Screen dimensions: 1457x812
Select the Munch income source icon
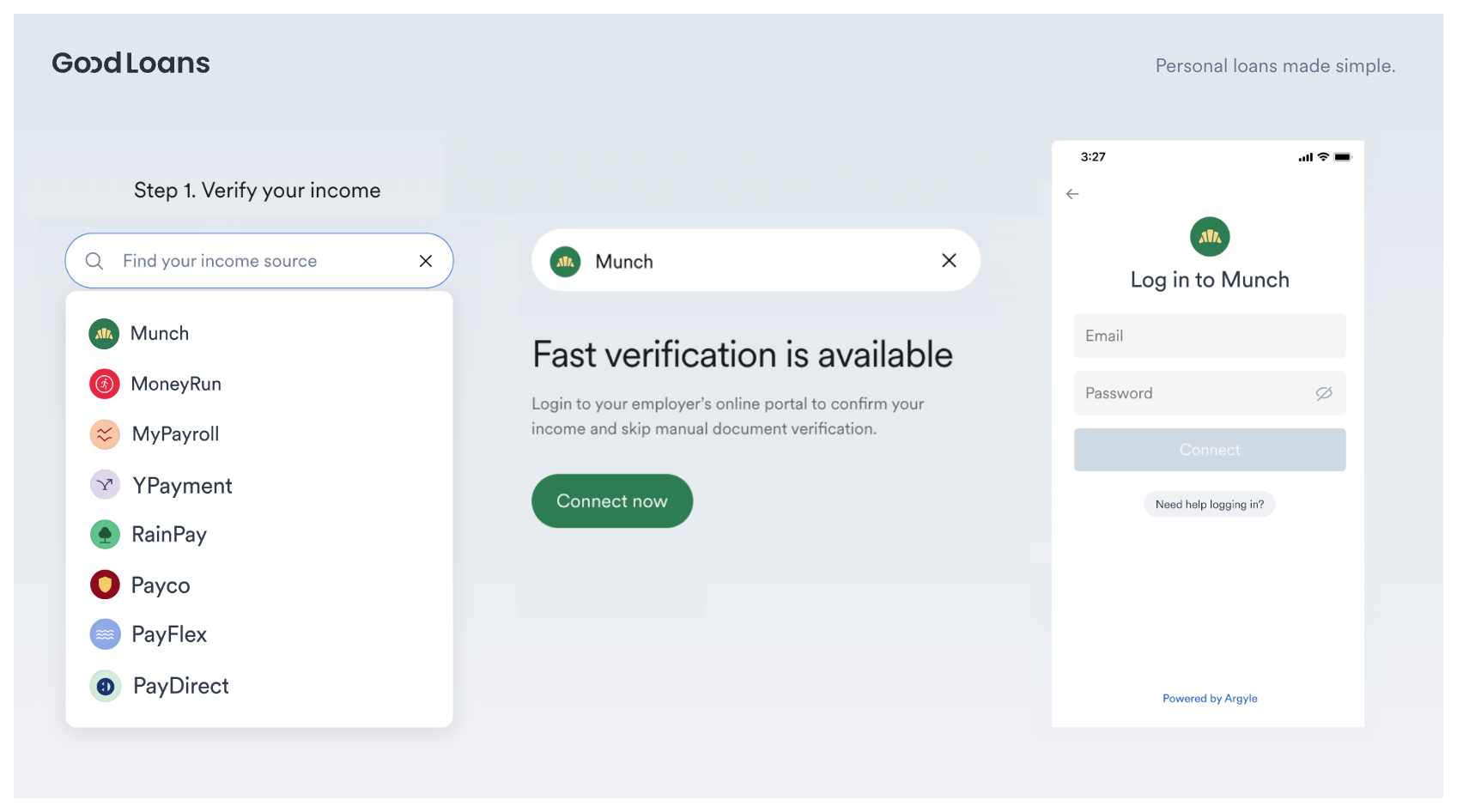104,333
